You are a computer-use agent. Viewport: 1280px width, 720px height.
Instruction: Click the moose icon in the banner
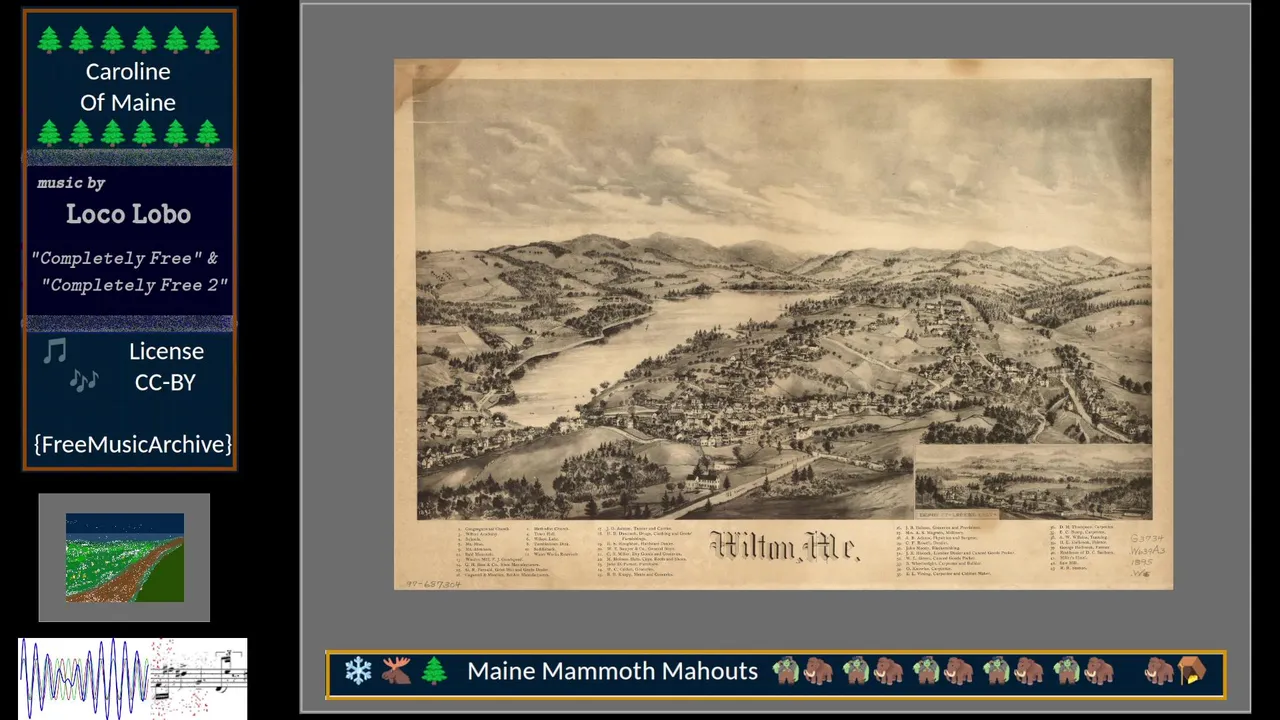coord(396,671)
